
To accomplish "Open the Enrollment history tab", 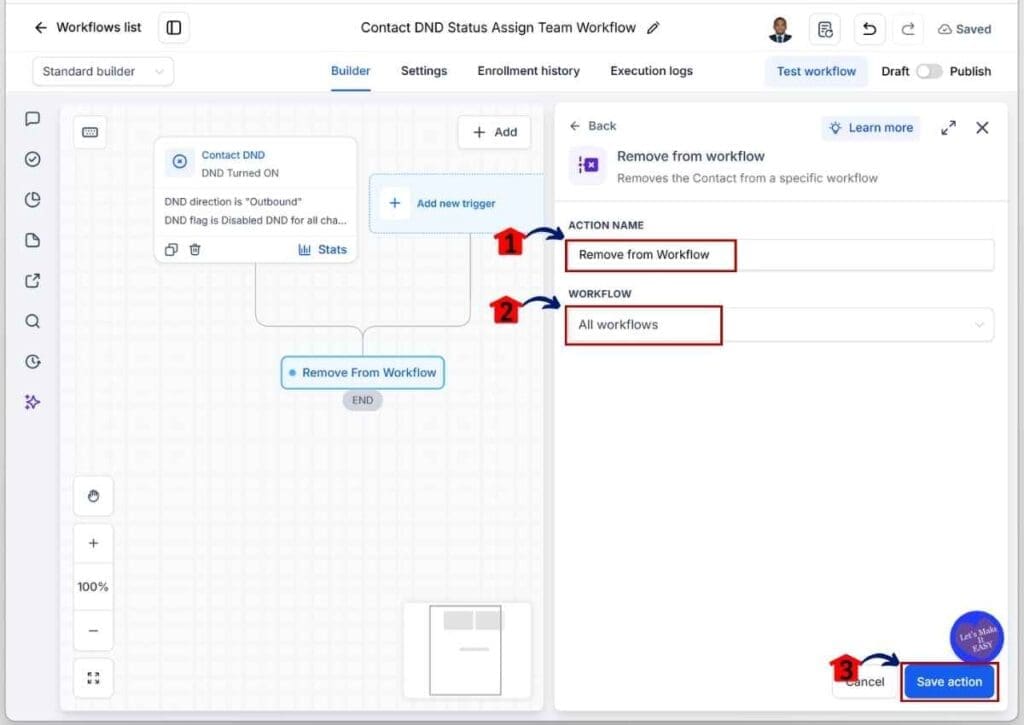I will click(x=528, y=71).
